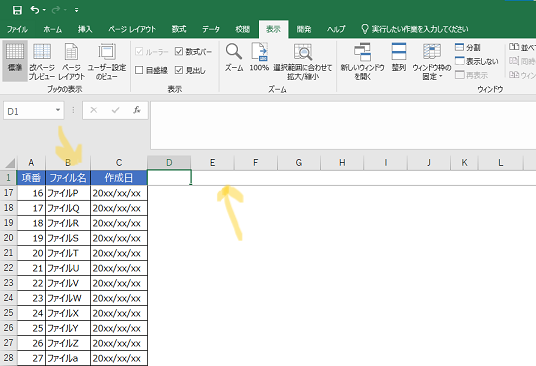The height and width of the screenshot is (366, 536).
Task: Switch to the 数式 tab
Action: (179, 29)
